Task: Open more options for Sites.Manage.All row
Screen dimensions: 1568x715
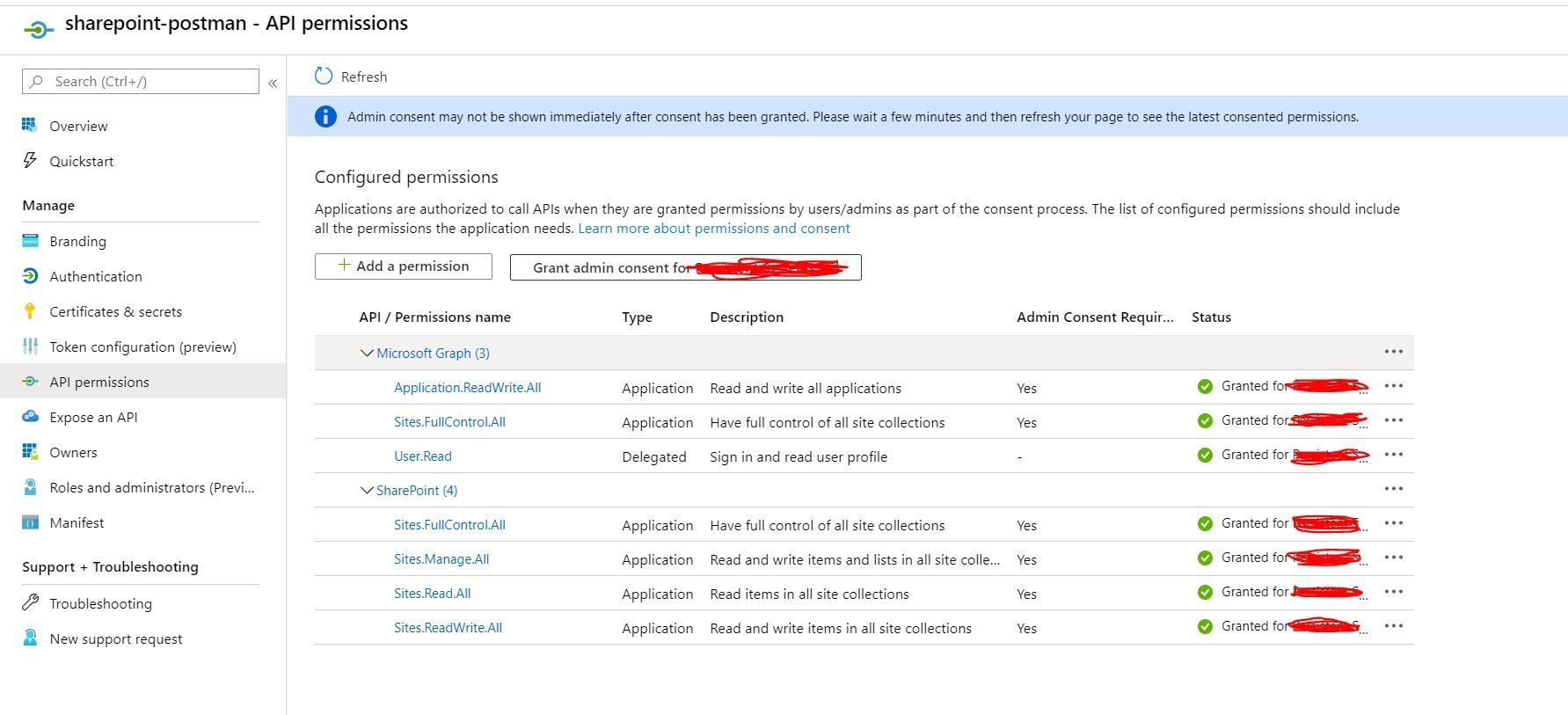Action: point(1393,558)
